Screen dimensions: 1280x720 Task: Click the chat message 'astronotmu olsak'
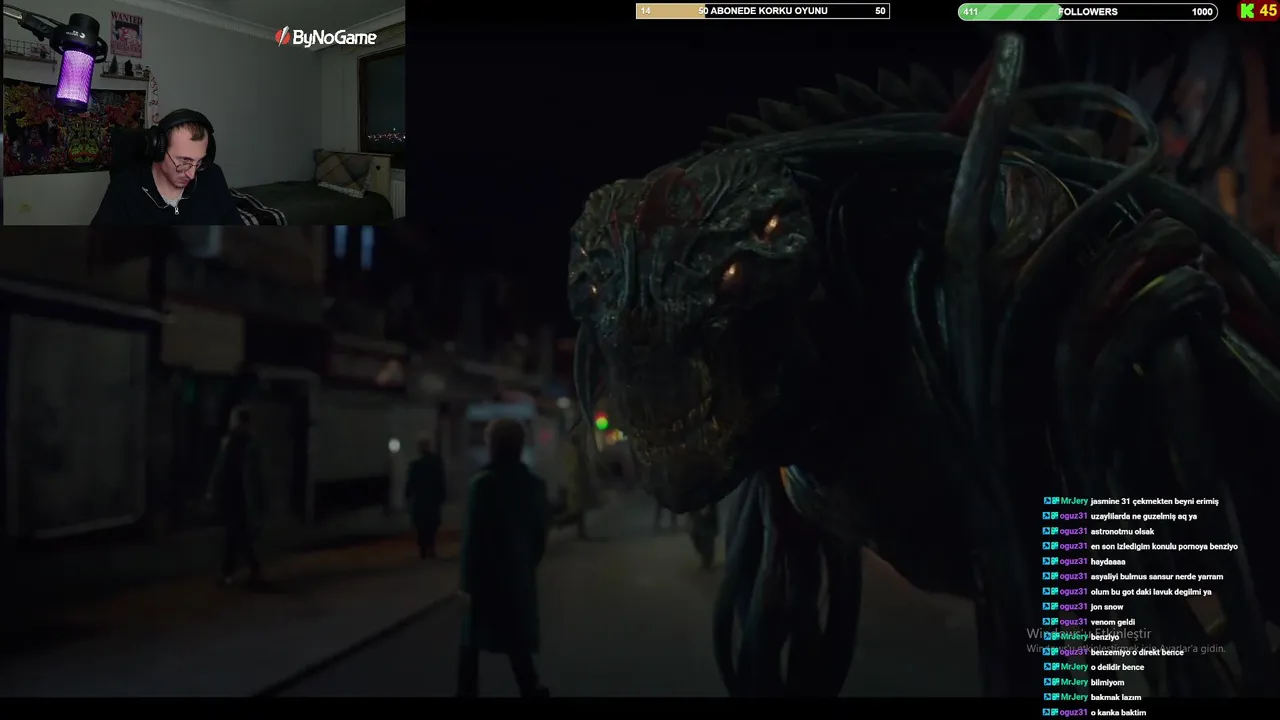tap(1122, 532)
